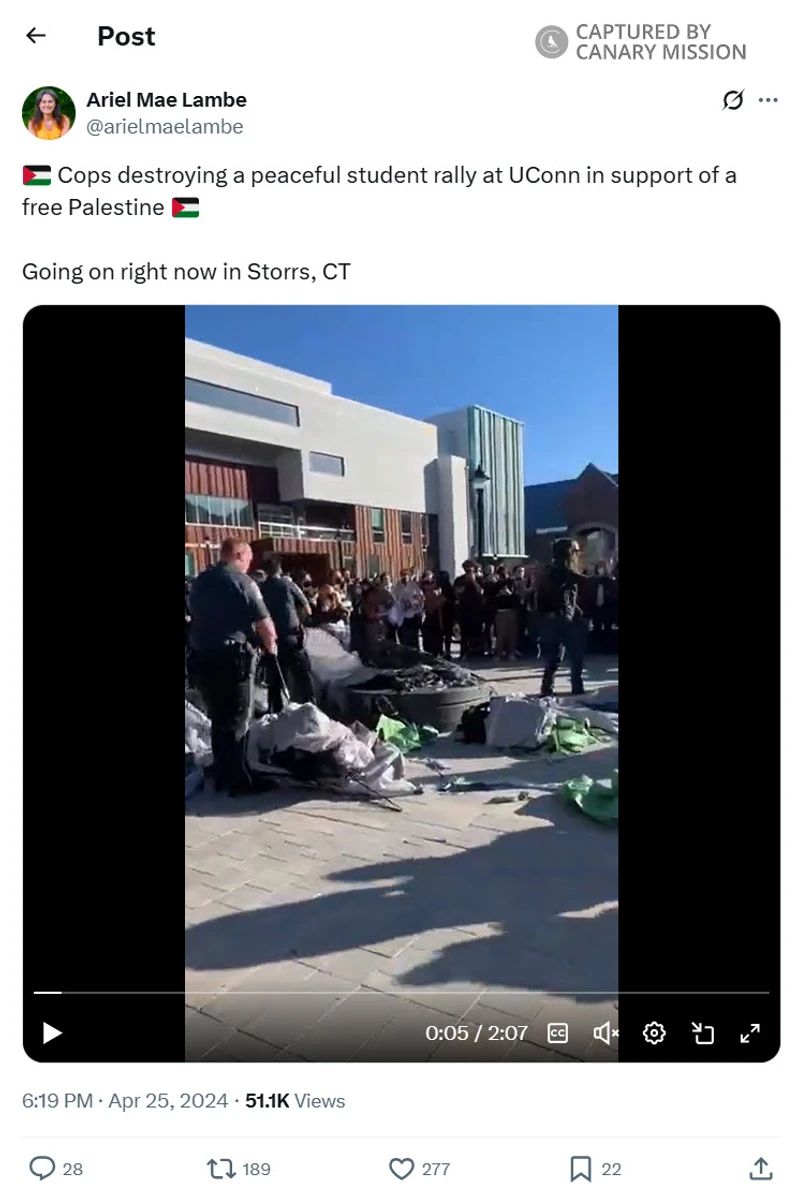Expand video to fullscreen
800x1195 pixels.
point(750,1033)
